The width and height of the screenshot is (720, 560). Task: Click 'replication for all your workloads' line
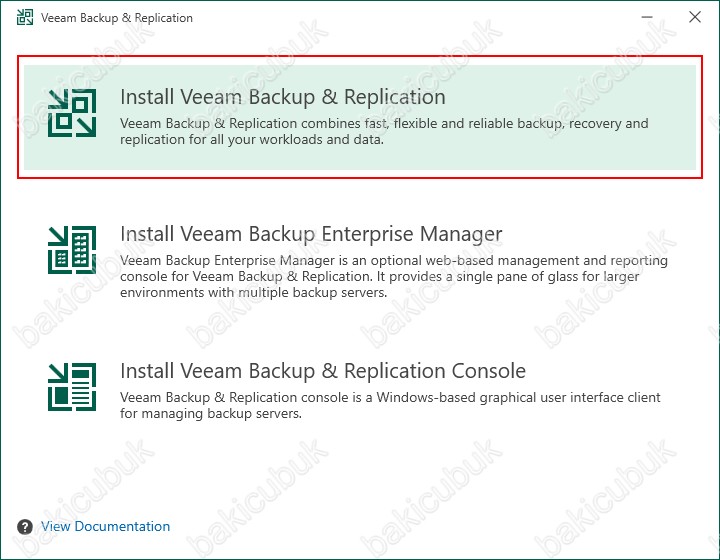[252, 139]
